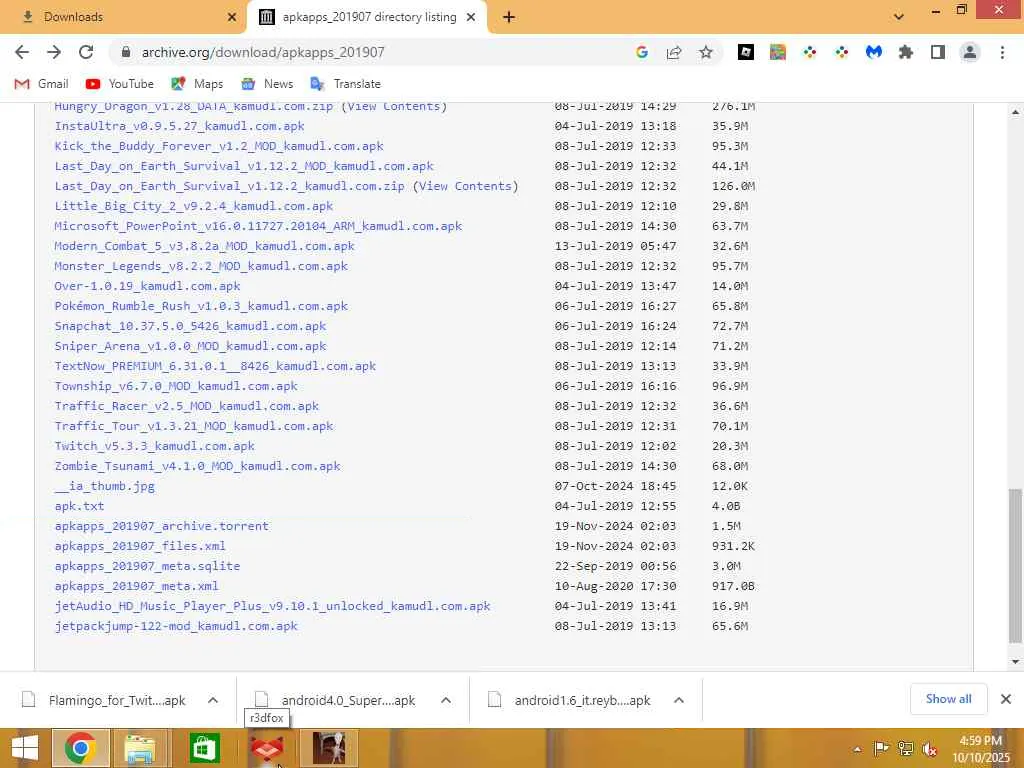The height and width of the screenshot is (768, 1024).
Task: Click the Google search icon in address bar
Action: point(642,52)
